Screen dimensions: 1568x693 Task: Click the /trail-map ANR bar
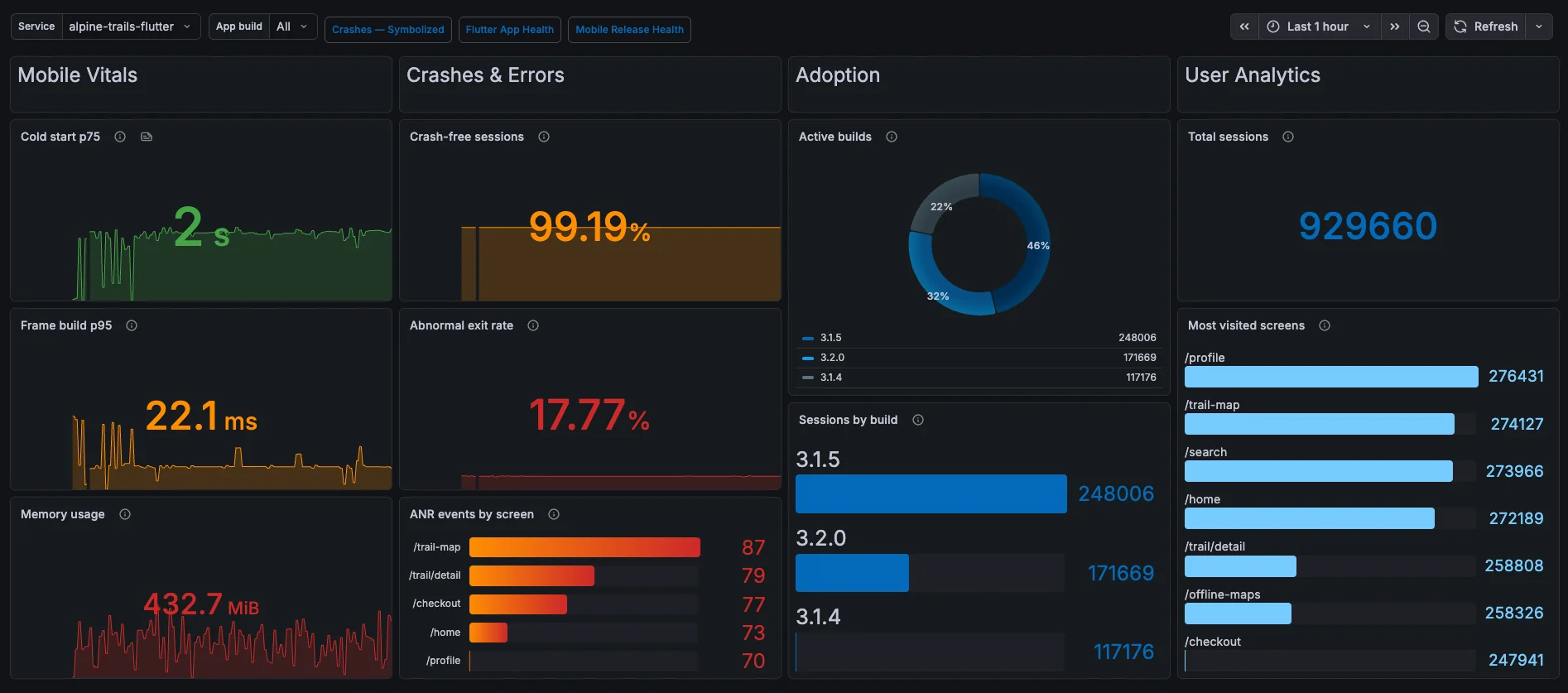coord(584,547)
